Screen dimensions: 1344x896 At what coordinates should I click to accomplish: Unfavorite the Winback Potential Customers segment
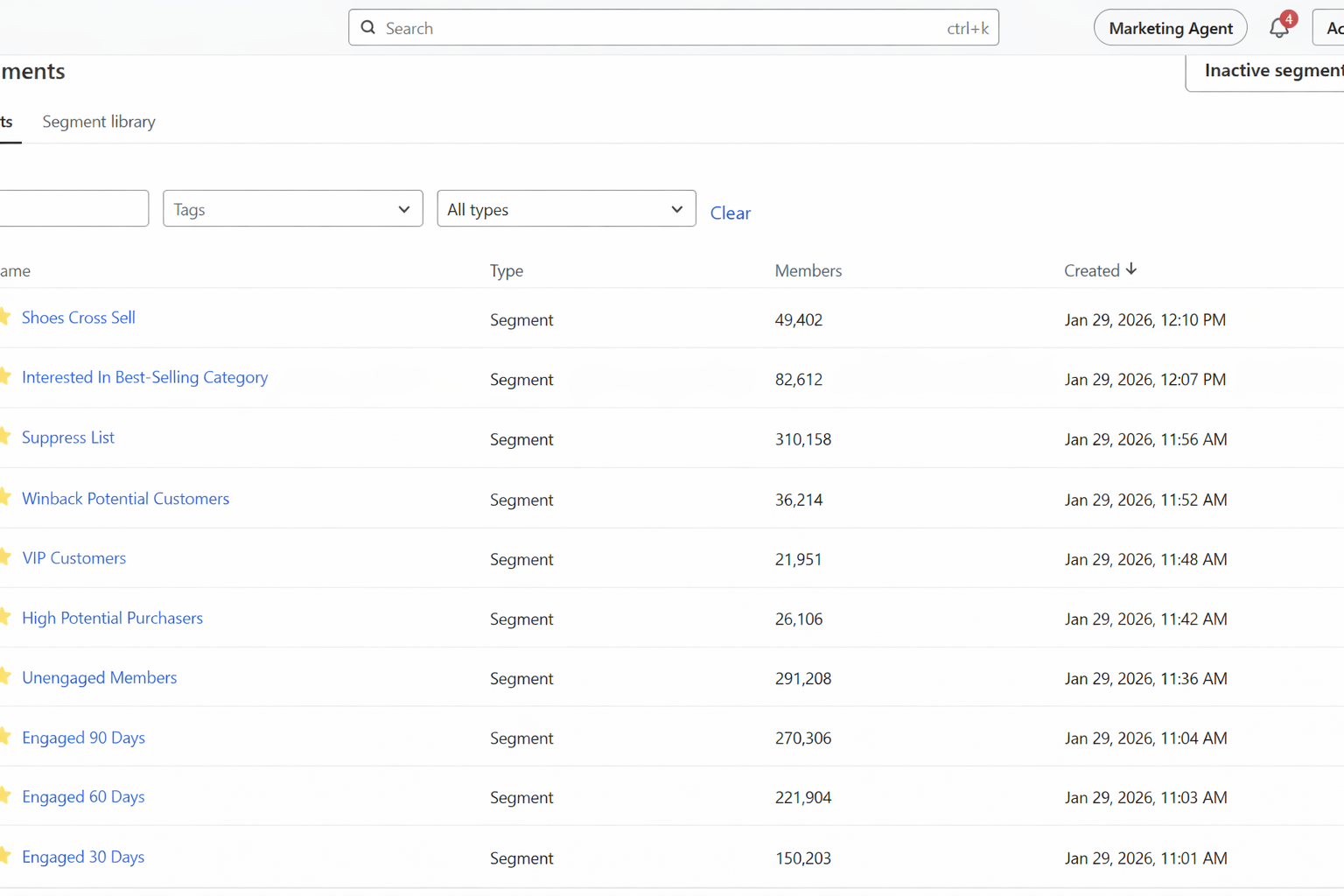pyautogui.click(x=5, y=498)
